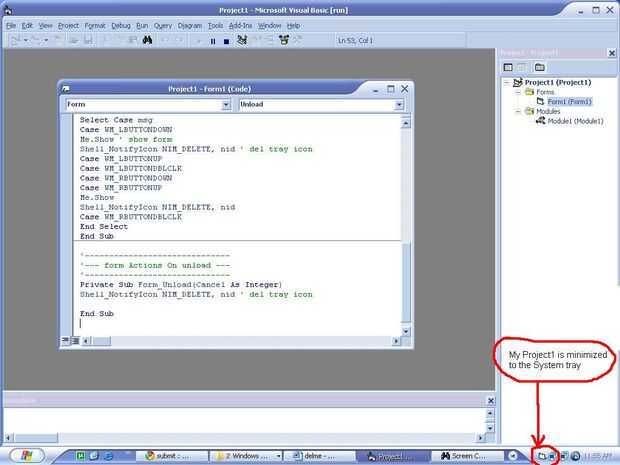Click code window vertical scroll up arrow
The width and height of the screenshot is (620, 465).
[x=406, y=123]
